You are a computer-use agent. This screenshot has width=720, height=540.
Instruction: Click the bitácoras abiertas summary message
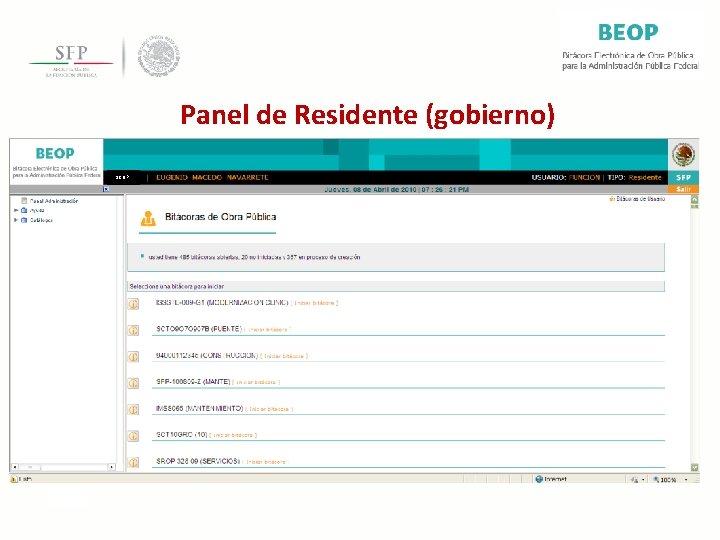click(x=254, y=257)
